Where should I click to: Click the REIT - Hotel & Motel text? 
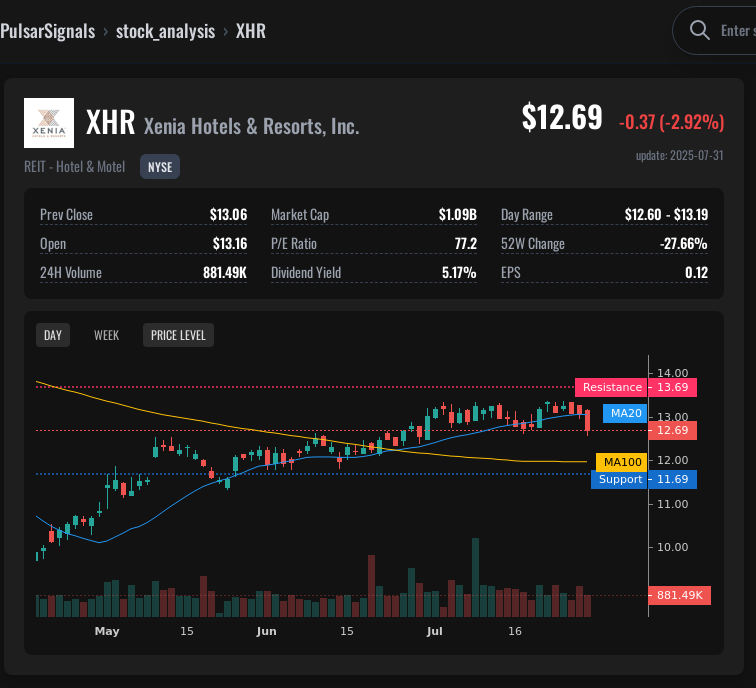pos(75,167)
